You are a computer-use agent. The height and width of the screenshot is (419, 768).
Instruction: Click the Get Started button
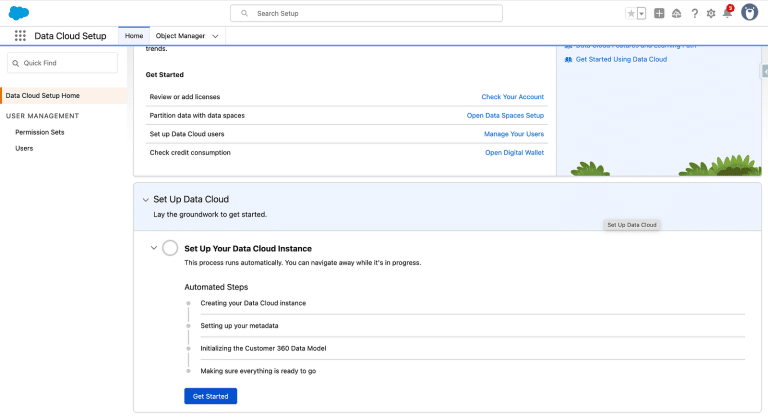[211, 396]
